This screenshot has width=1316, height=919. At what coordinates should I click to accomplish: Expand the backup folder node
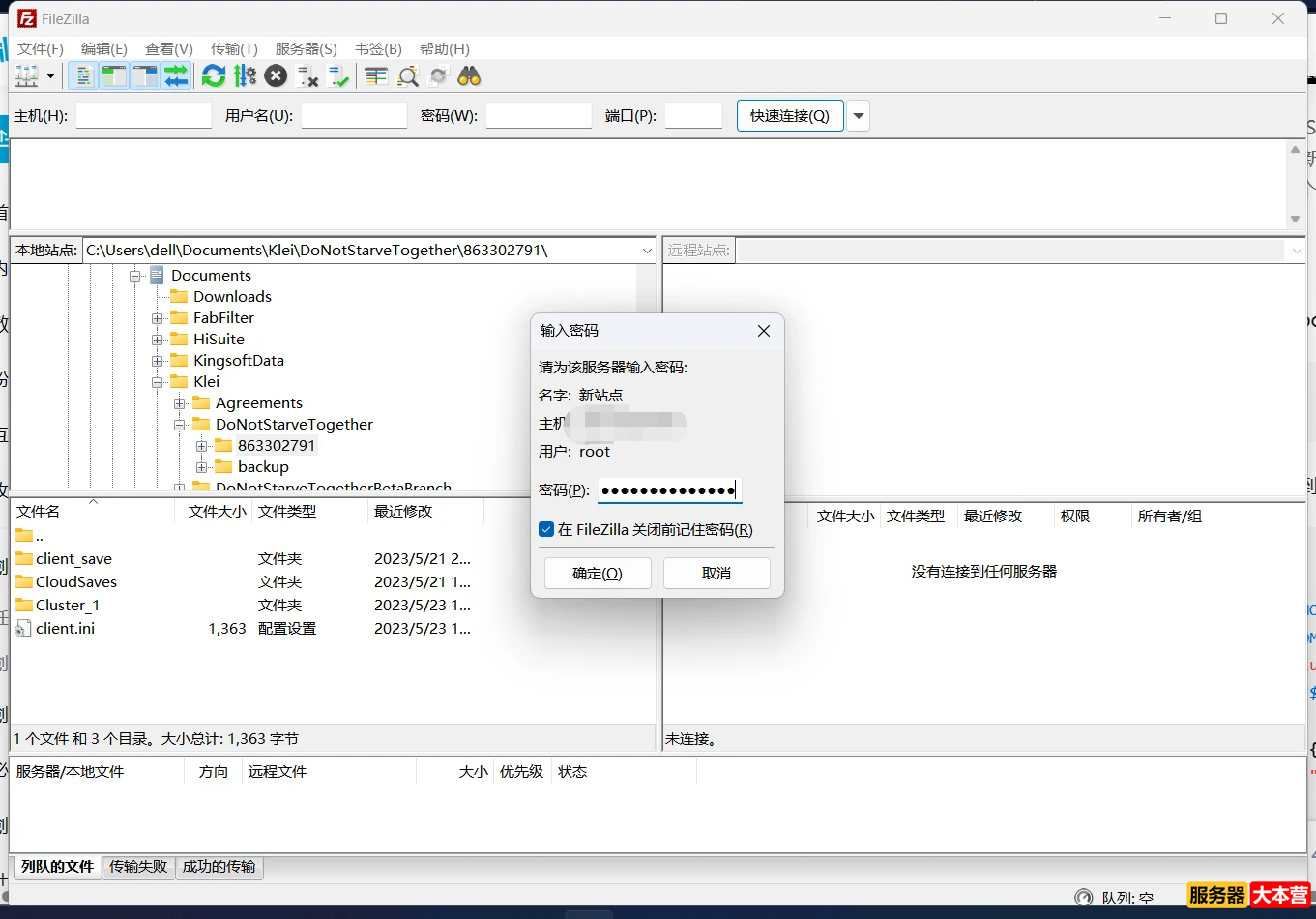pyautogui.click(x=202, y=467)
